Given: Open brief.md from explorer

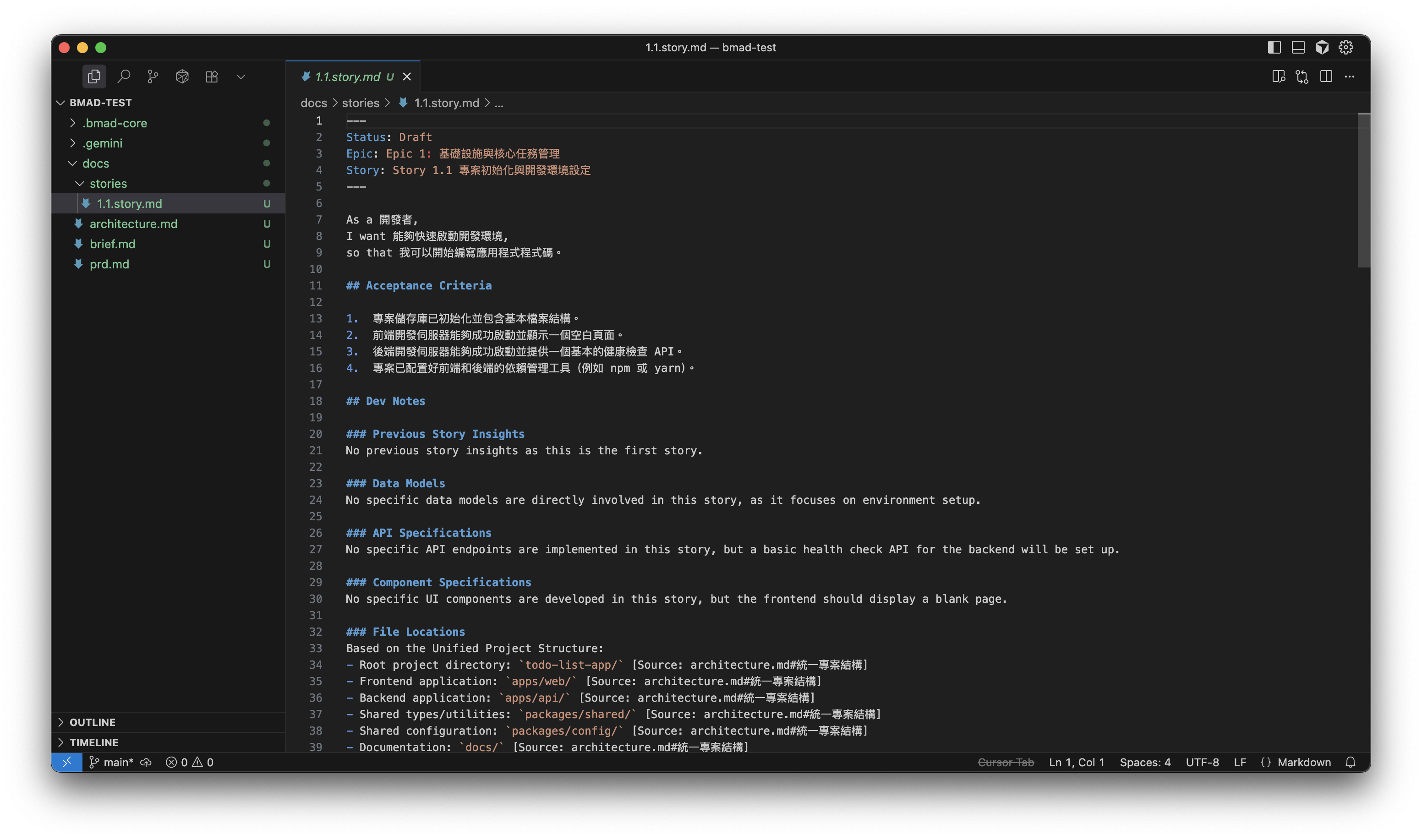Looking at the screenshot, I should coord(169,244).
